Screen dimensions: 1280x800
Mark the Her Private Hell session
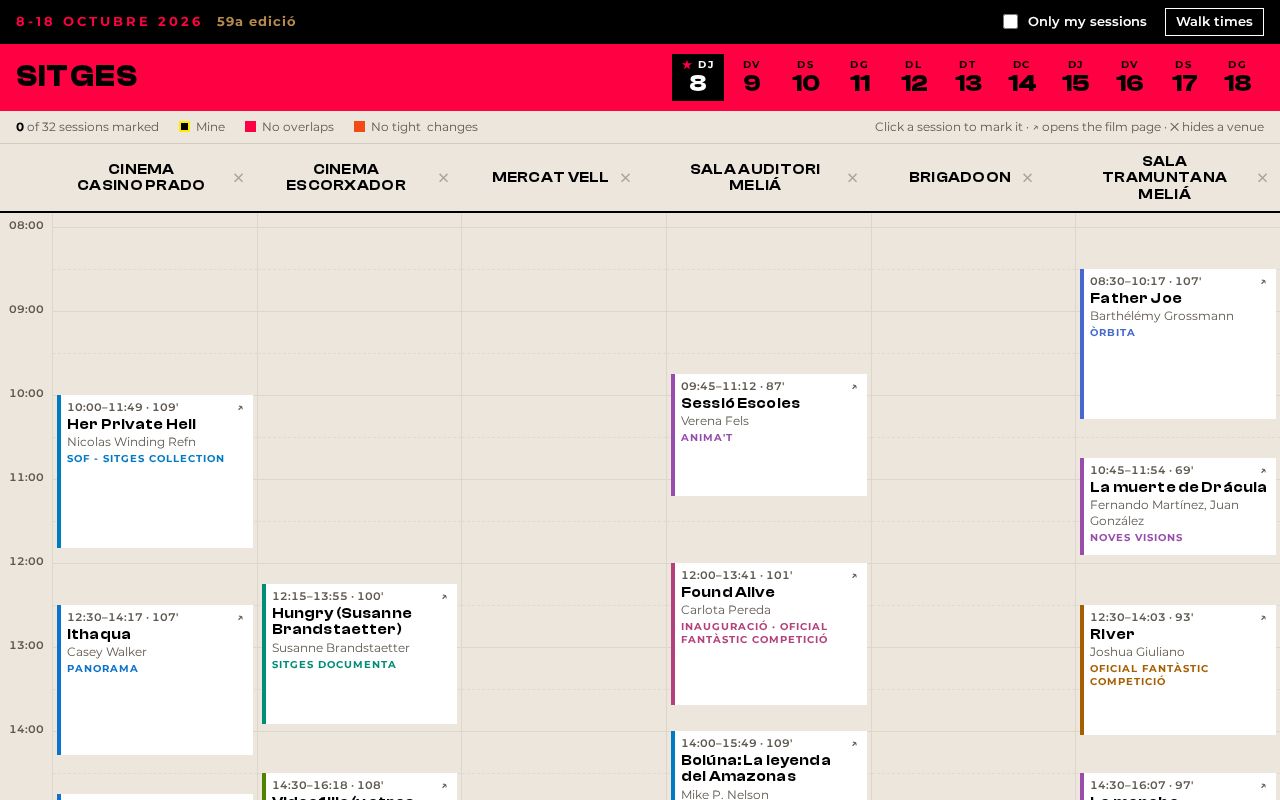pyautogui.click(x=155, y=471)
